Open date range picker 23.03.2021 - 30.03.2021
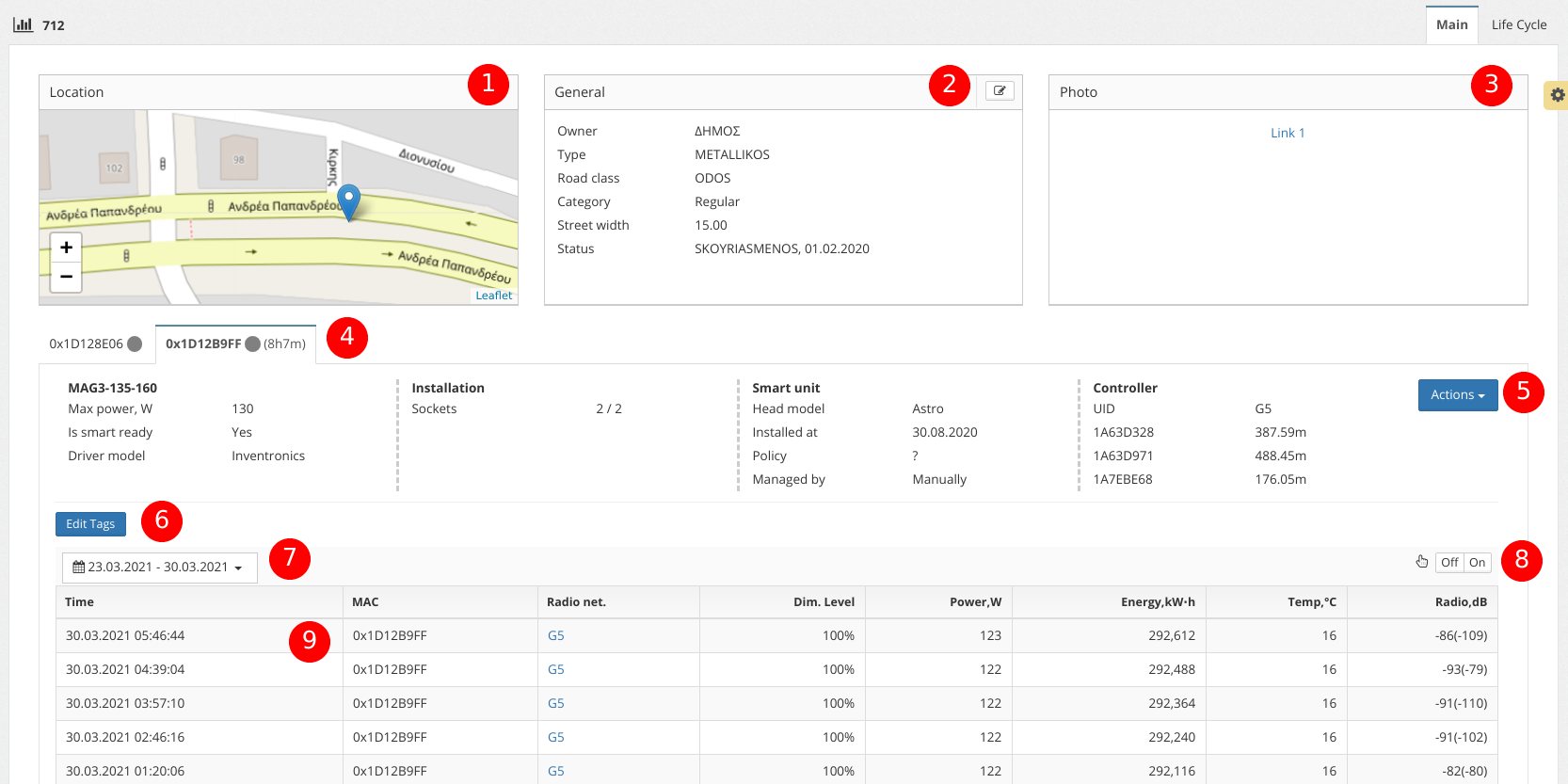The image size is (1568, 784). click(159, 568)
